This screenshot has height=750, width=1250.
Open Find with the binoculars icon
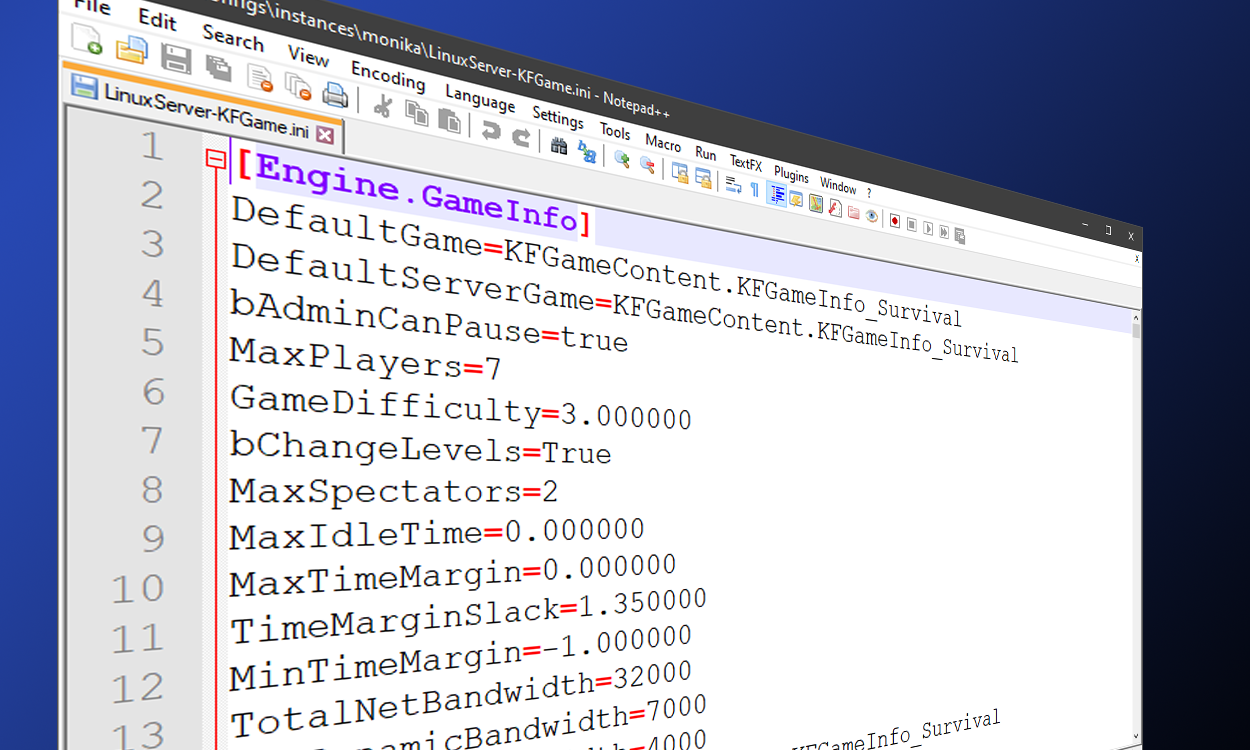(x=559, y=145)
